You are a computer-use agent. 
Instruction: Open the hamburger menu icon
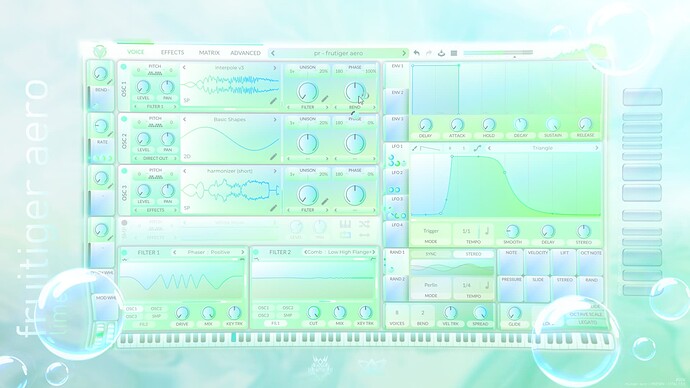(454, 53)
